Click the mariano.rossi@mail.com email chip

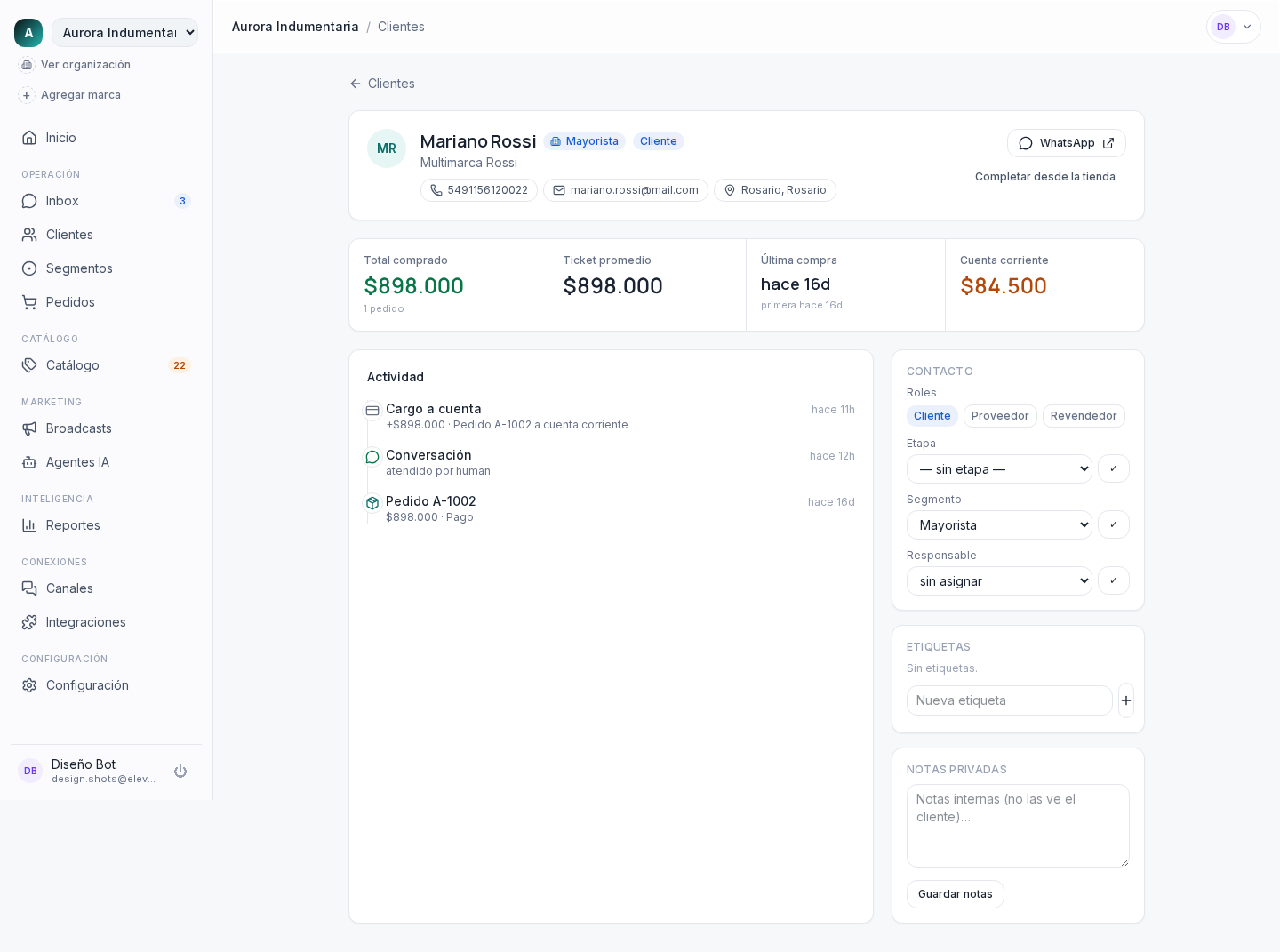pyautogui.click(x=626, y=190)
